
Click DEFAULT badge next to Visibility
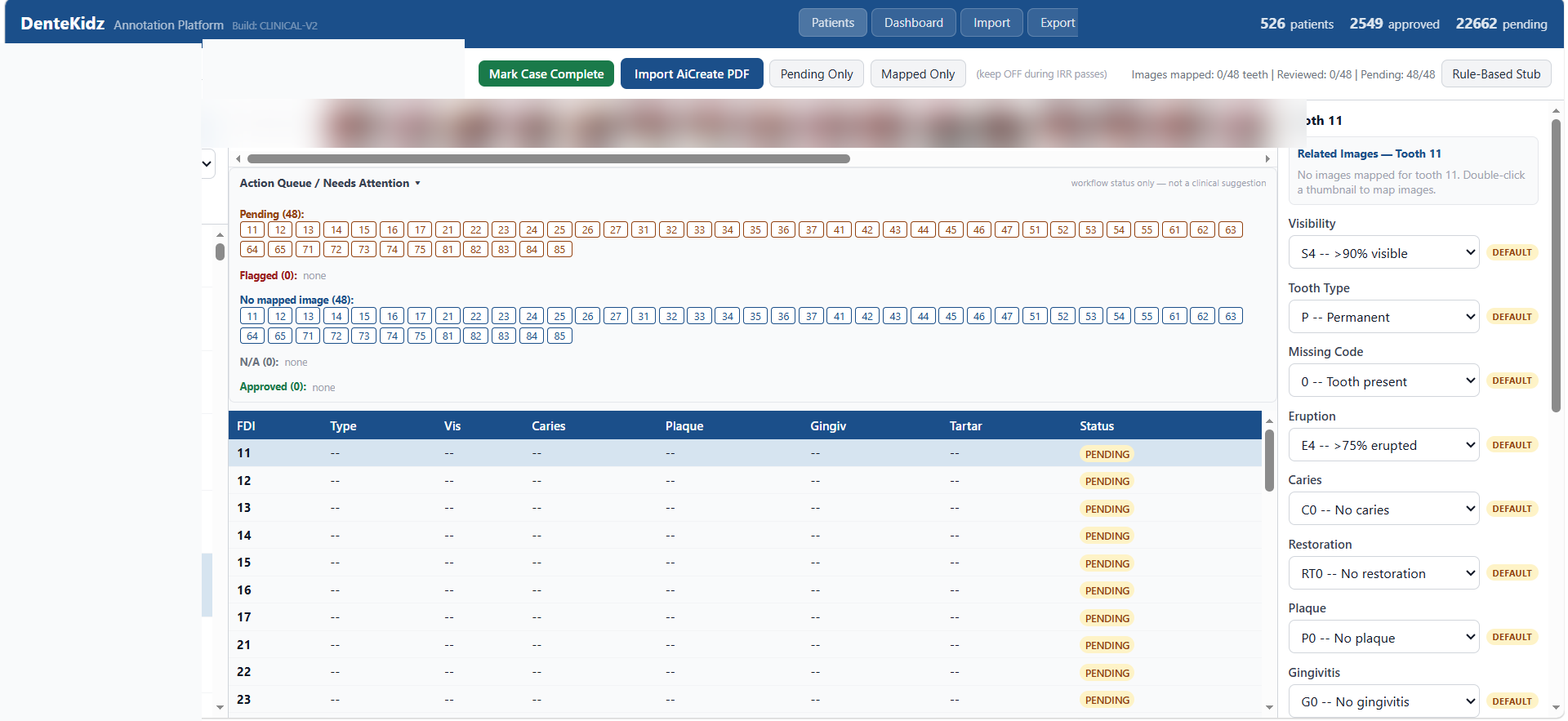pyautogui.click(x=1512, y=253)
